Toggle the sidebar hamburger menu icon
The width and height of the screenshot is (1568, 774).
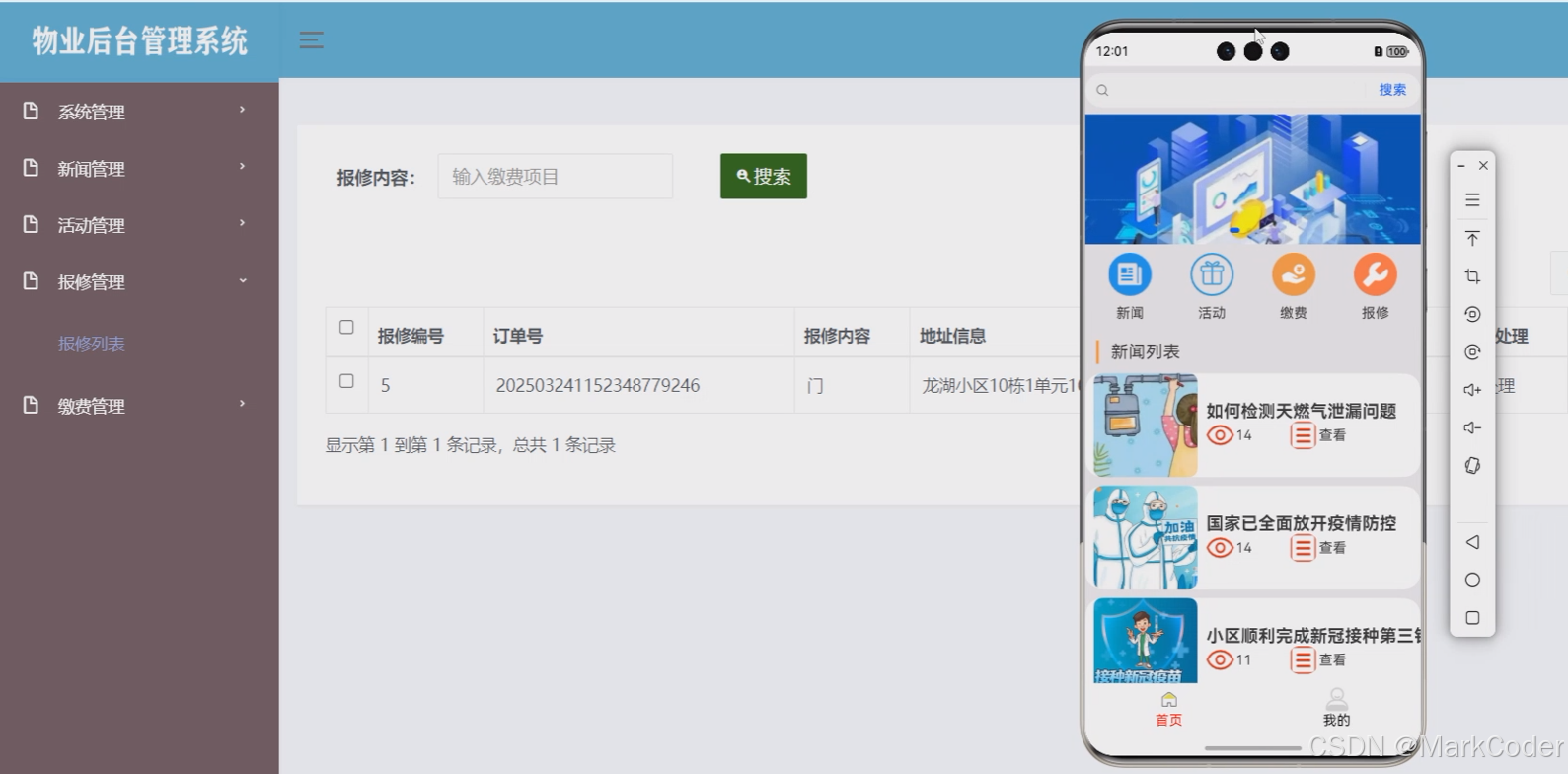(x=312, y=40)
